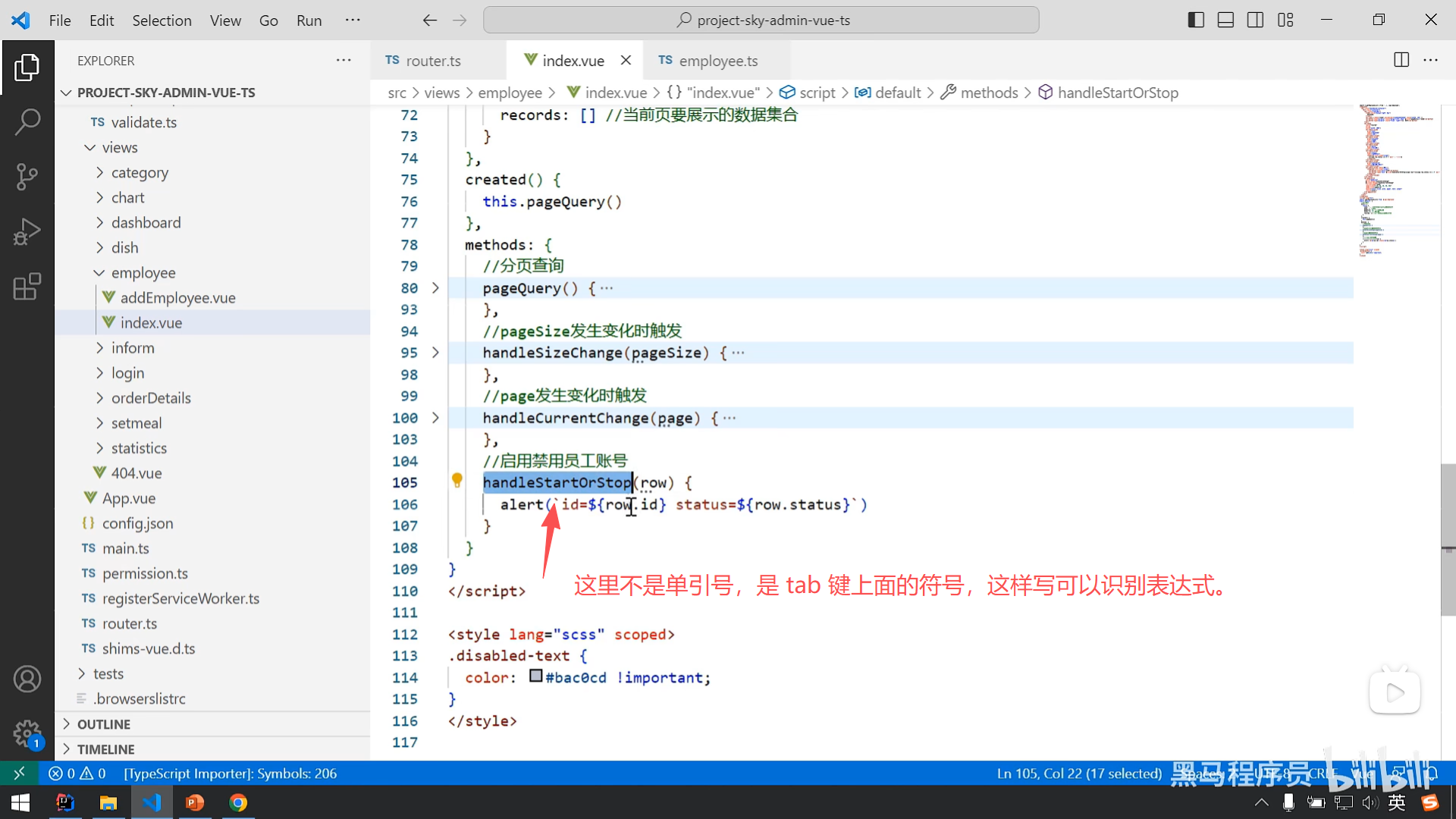Open addEmployee.vue in the explorer
Image resolution: width=1456 pixels, height=819 pixels.
coord(177,298)
